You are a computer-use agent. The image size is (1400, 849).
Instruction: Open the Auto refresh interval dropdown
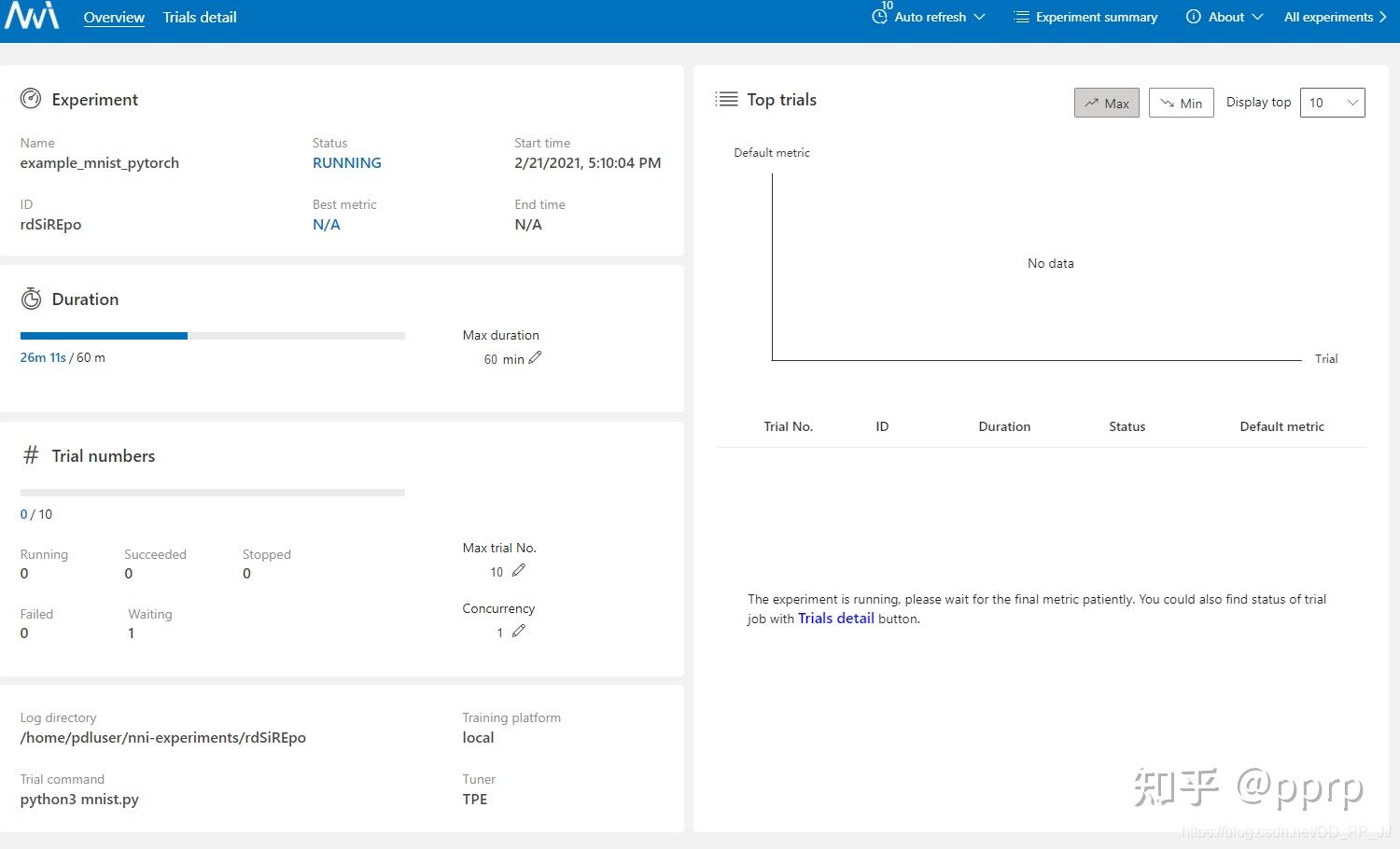click(979, 16)
